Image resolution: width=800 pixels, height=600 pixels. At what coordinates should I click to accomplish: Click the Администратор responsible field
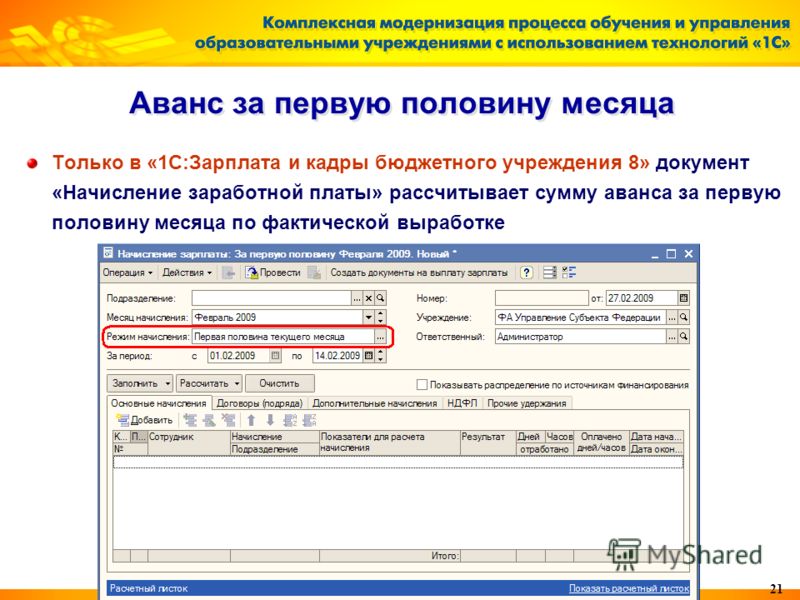coord(581,337)
